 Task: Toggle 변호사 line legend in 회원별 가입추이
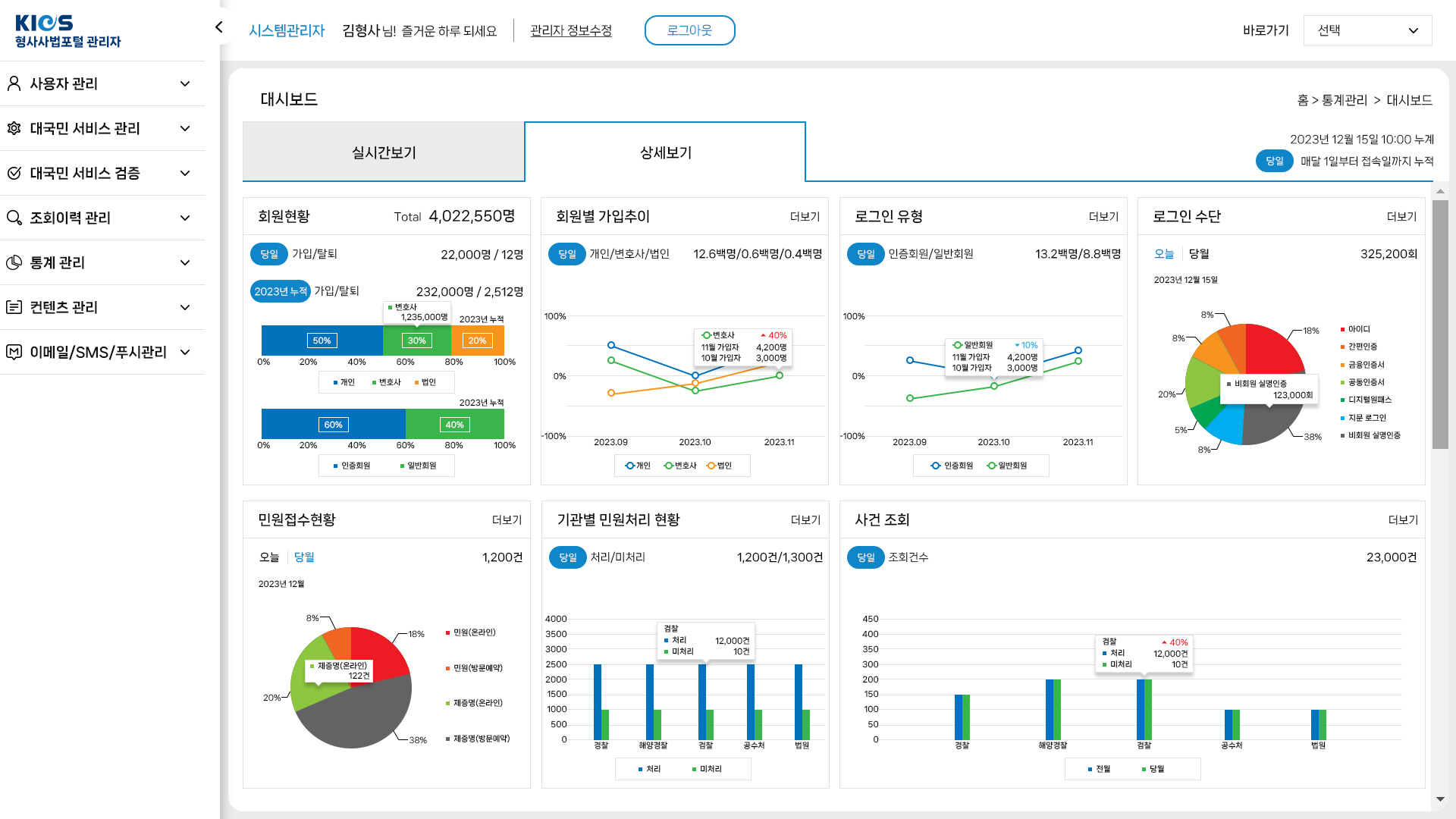[679, 466]
